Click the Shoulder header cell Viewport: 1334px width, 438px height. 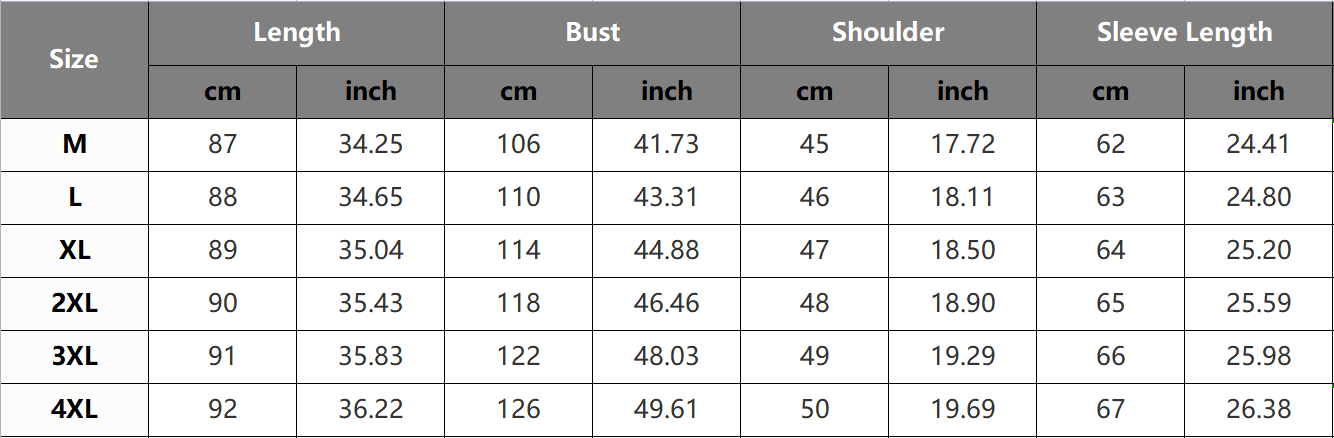coord(888,33)
